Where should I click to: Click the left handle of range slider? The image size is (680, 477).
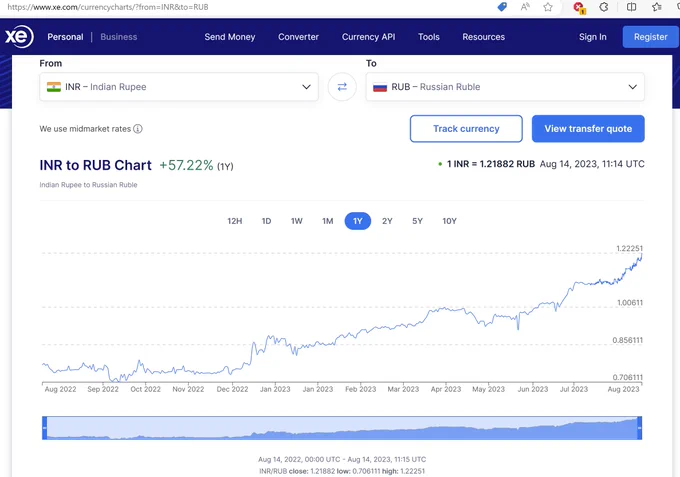(45, 428)
